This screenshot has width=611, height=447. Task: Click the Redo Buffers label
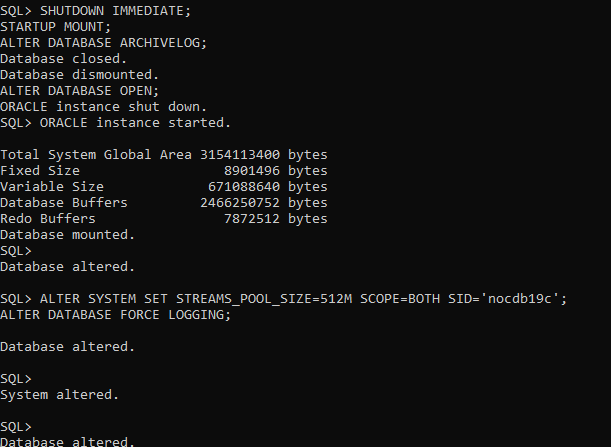pos(48,219)
